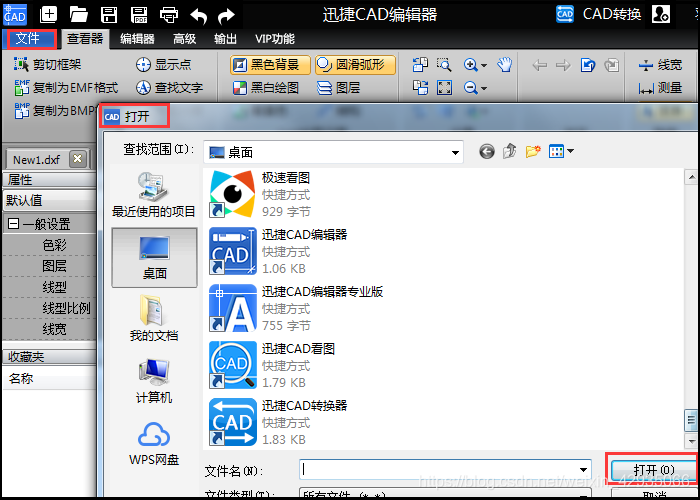Switch to the 编辑器 tab
Viewport: 700px width, 500px height.
[x=137, y=39]
